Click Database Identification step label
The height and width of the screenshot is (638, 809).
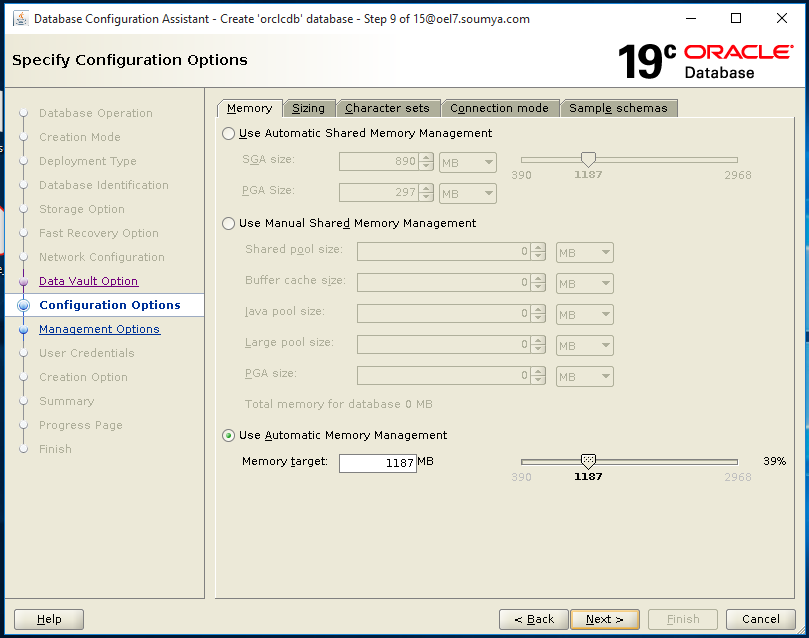point(104,185)
